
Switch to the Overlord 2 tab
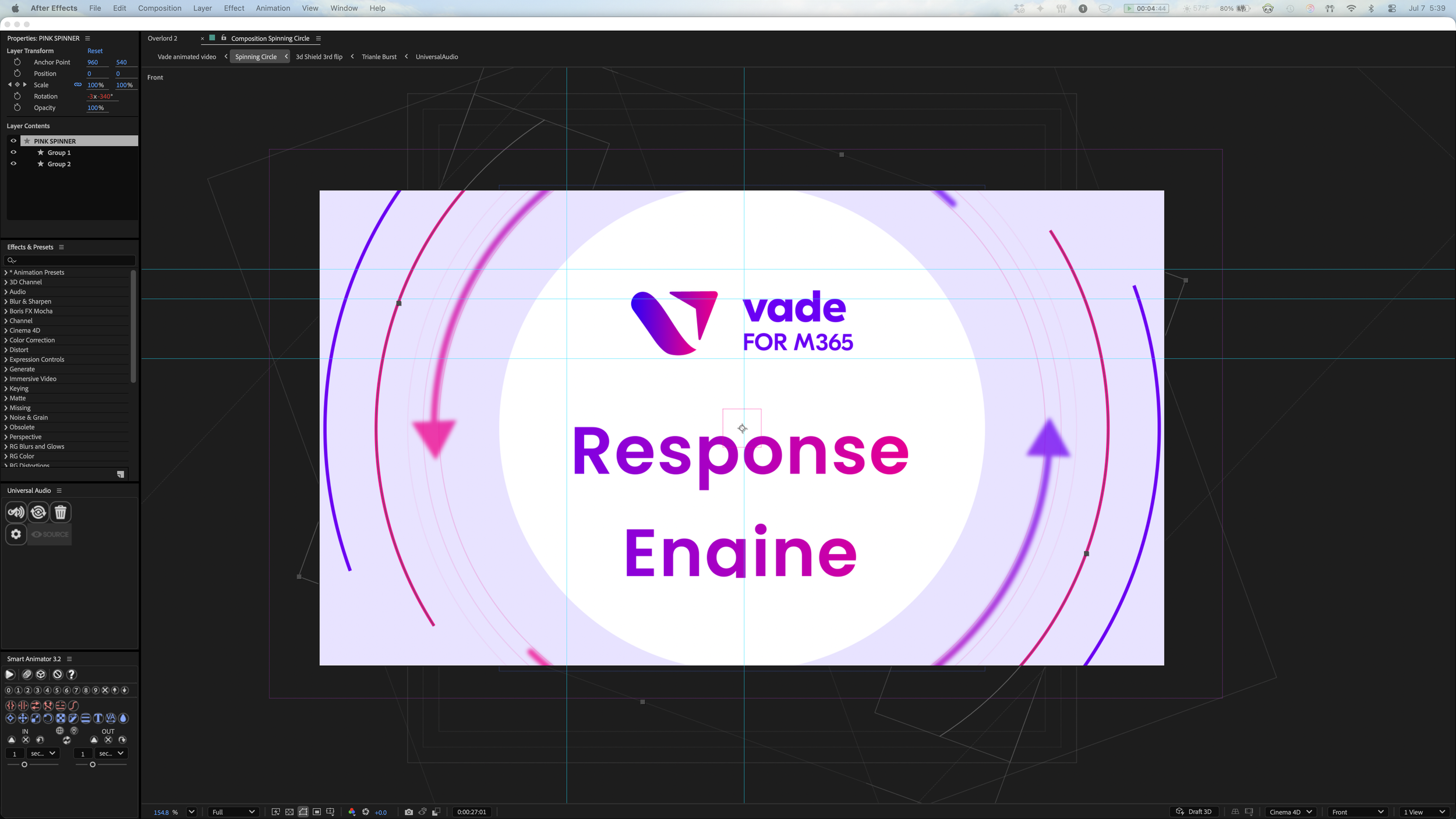point(162,38)
